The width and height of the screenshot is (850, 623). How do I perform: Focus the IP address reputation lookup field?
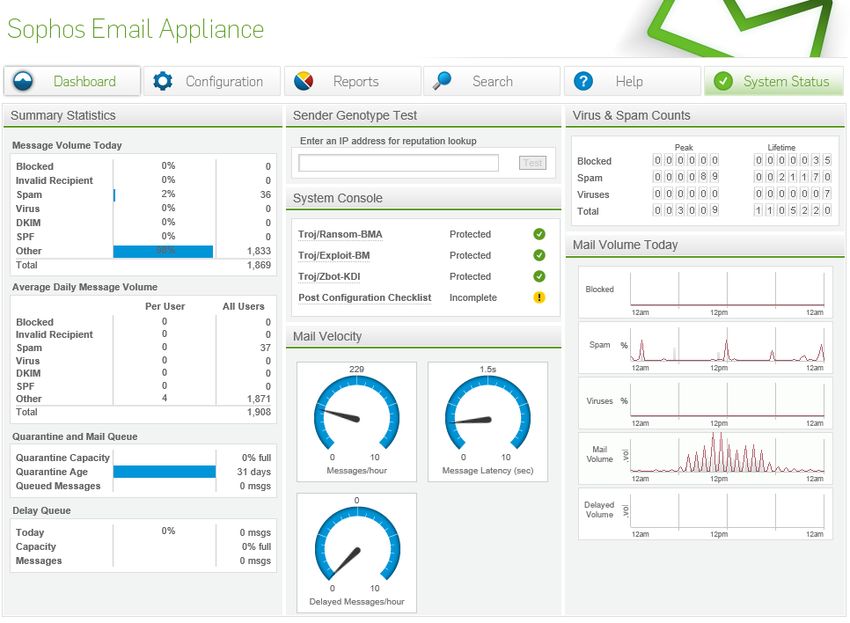pyautogui.click(x=398, y=163)
